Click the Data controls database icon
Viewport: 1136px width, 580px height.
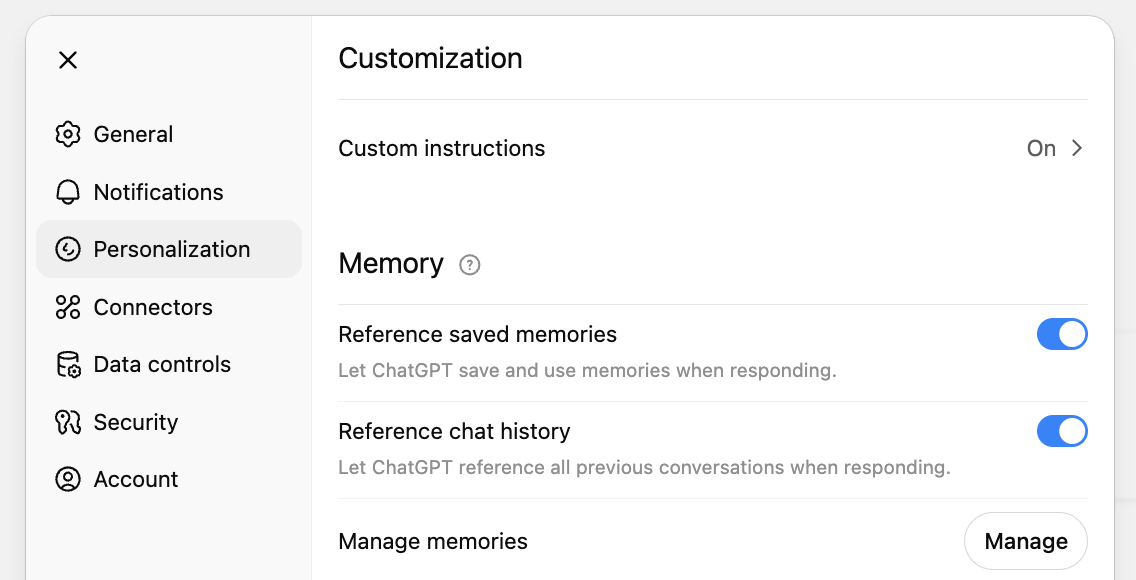(x=68, y=364)
